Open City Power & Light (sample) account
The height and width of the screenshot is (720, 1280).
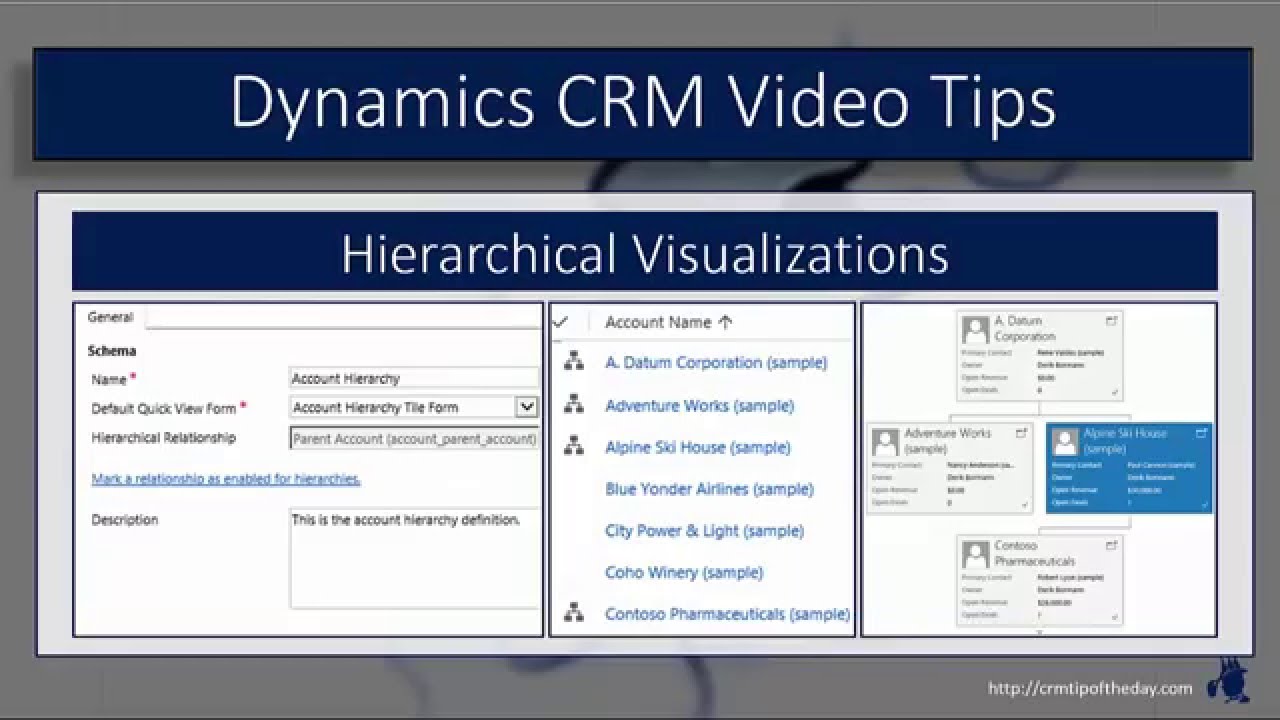[x=704, y=530]
